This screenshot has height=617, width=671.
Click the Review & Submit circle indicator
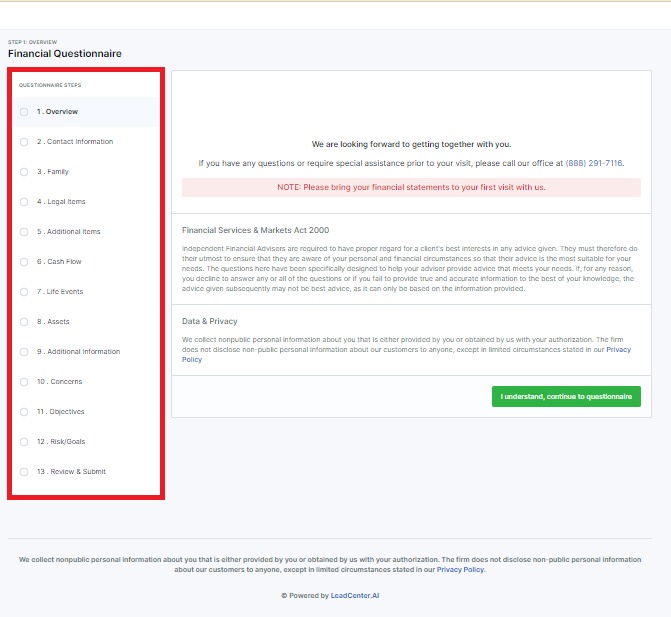(x=24, y=472)
